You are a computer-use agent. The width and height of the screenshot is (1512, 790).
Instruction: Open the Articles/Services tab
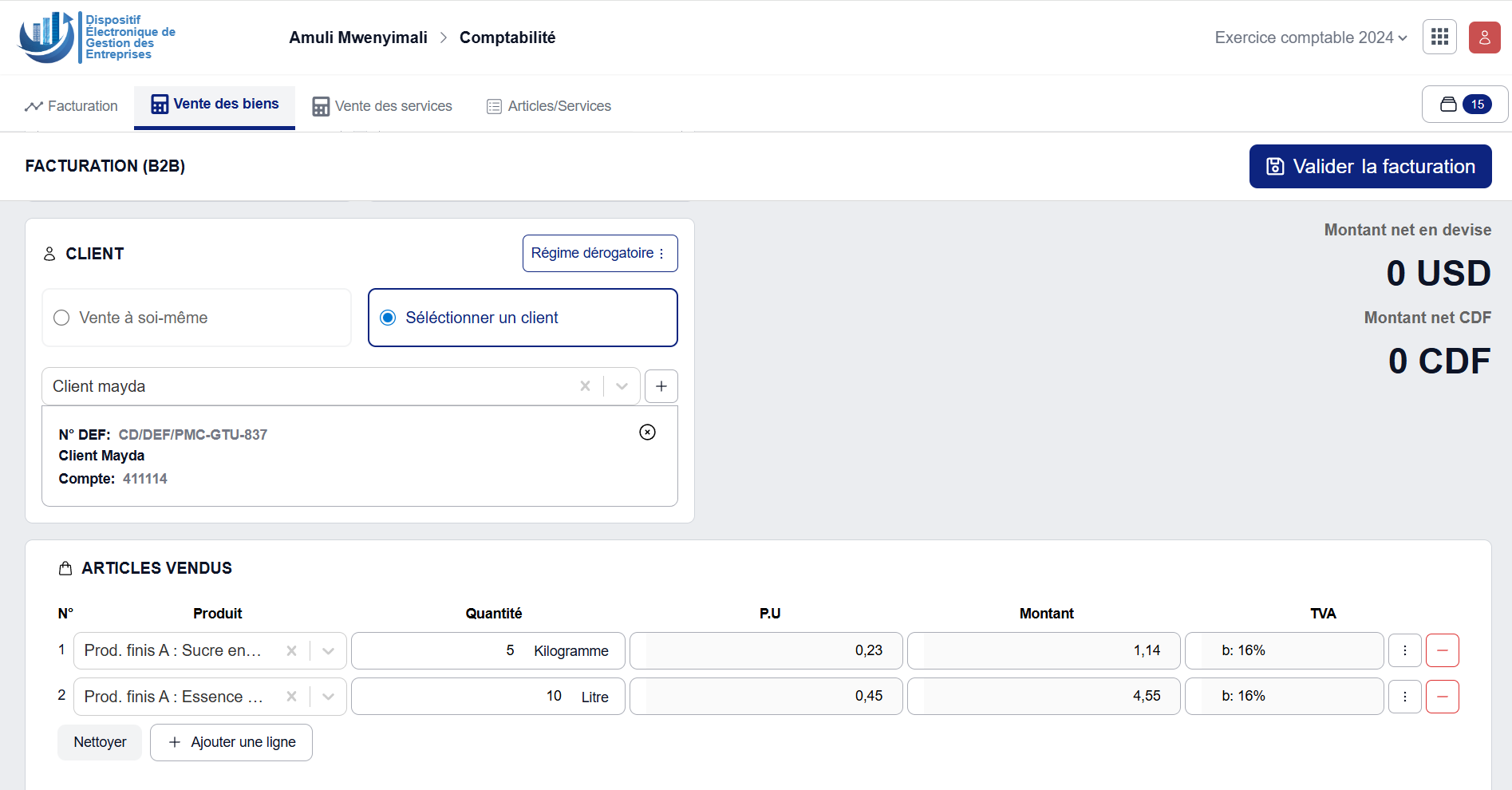point(549,106)
